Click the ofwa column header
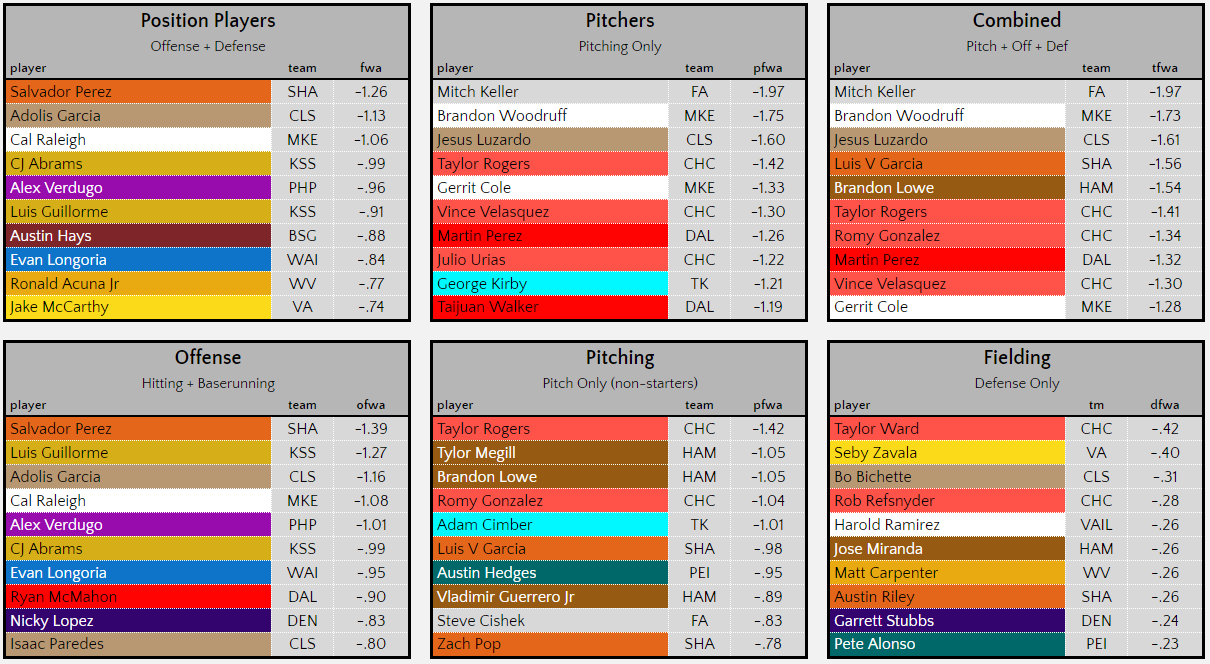Viewport: 1210px width, 664px height. point(372,405)
